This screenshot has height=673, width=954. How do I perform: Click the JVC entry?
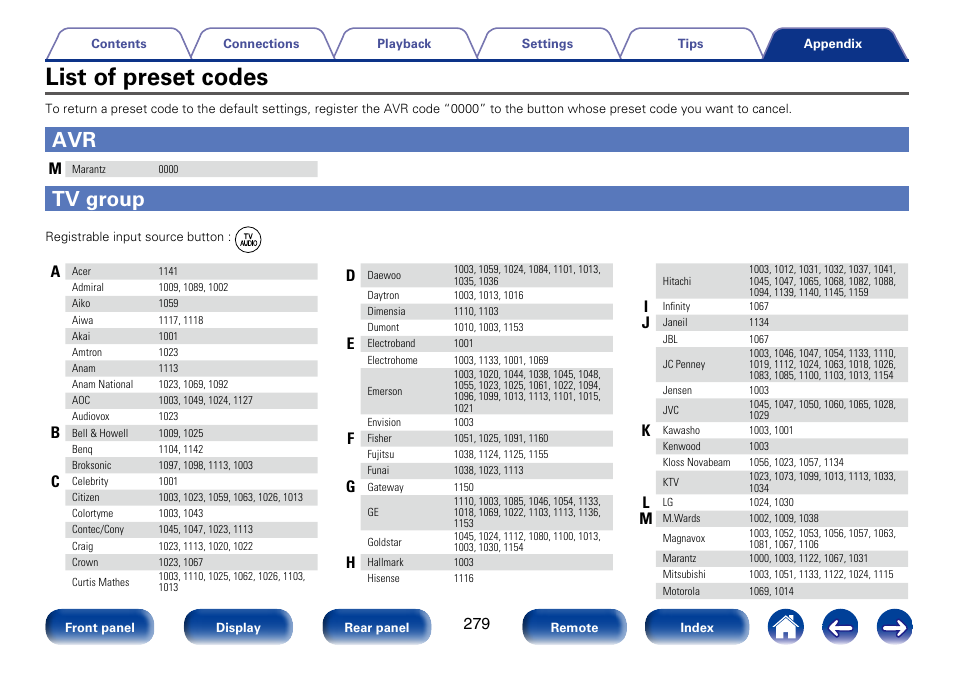click(x=782, y=410)
